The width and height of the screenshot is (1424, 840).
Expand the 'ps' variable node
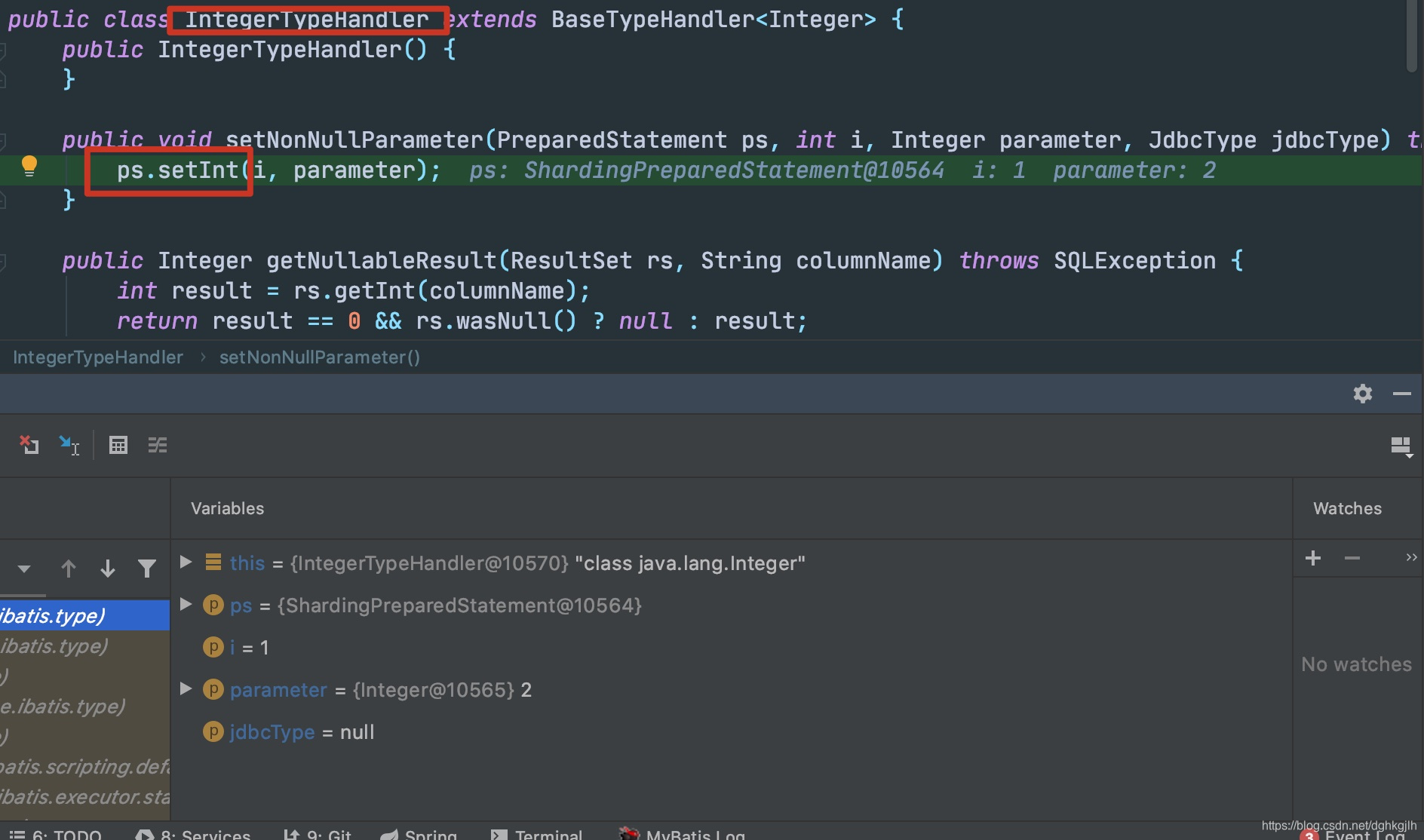pos(186,604)
